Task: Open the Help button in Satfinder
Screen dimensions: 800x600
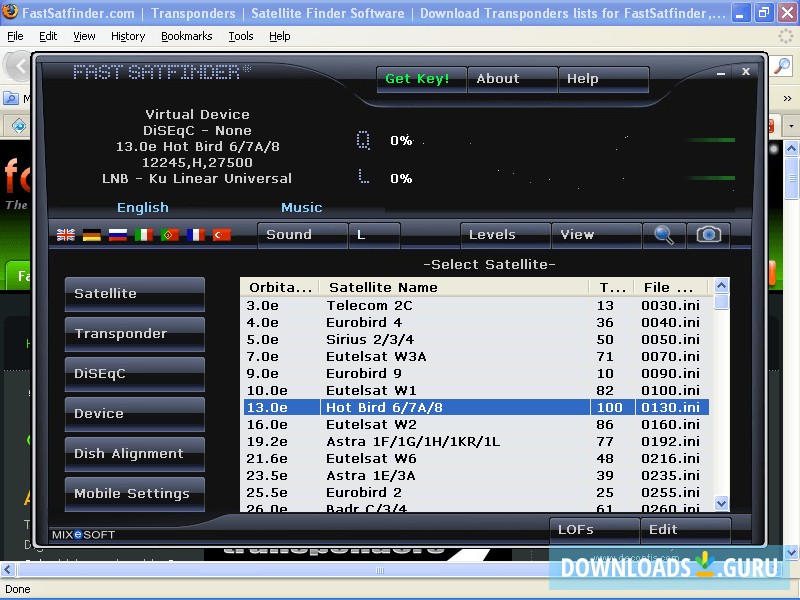Action: click(x=604, y=79)
